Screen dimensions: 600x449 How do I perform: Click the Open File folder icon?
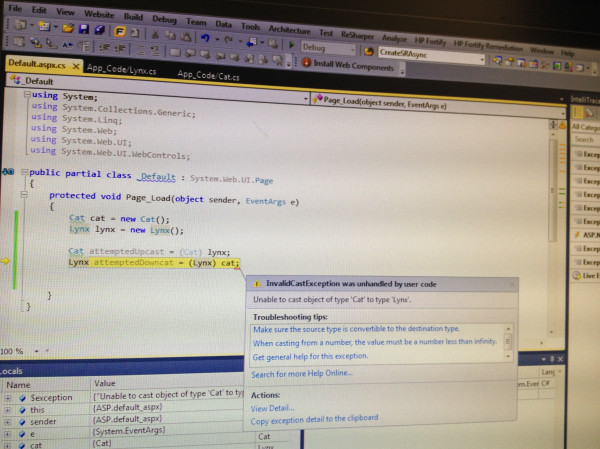[68, 28]
